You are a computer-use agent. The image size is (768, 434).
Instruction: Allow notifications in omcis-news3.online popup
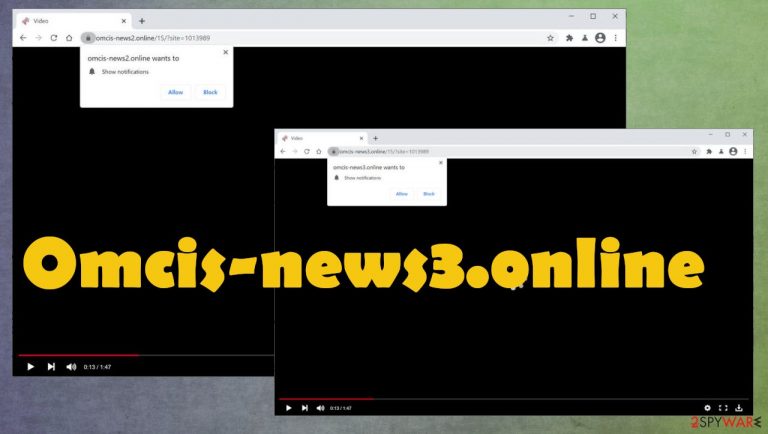(402, 194)
